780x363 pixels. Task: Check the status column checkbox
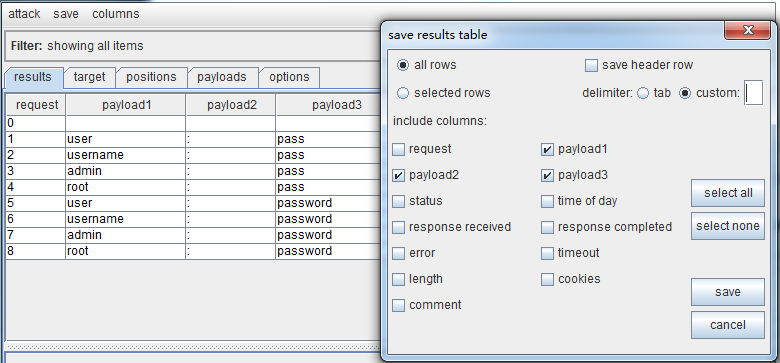click(x=398, y=201)
